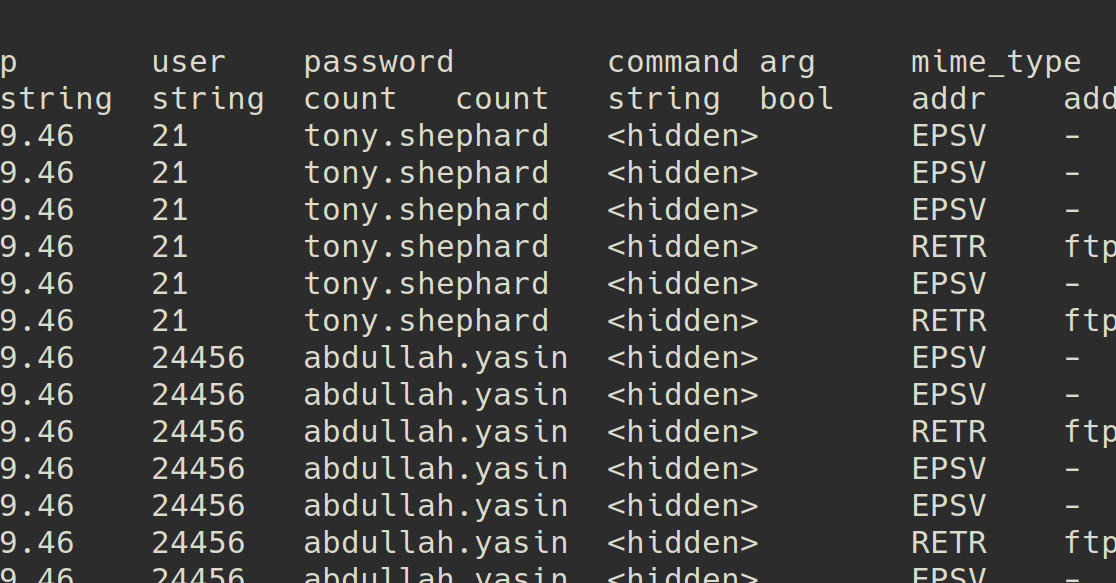
Task: Click the last "tony.shephard" entry
Action: click(x=426, y=321)
